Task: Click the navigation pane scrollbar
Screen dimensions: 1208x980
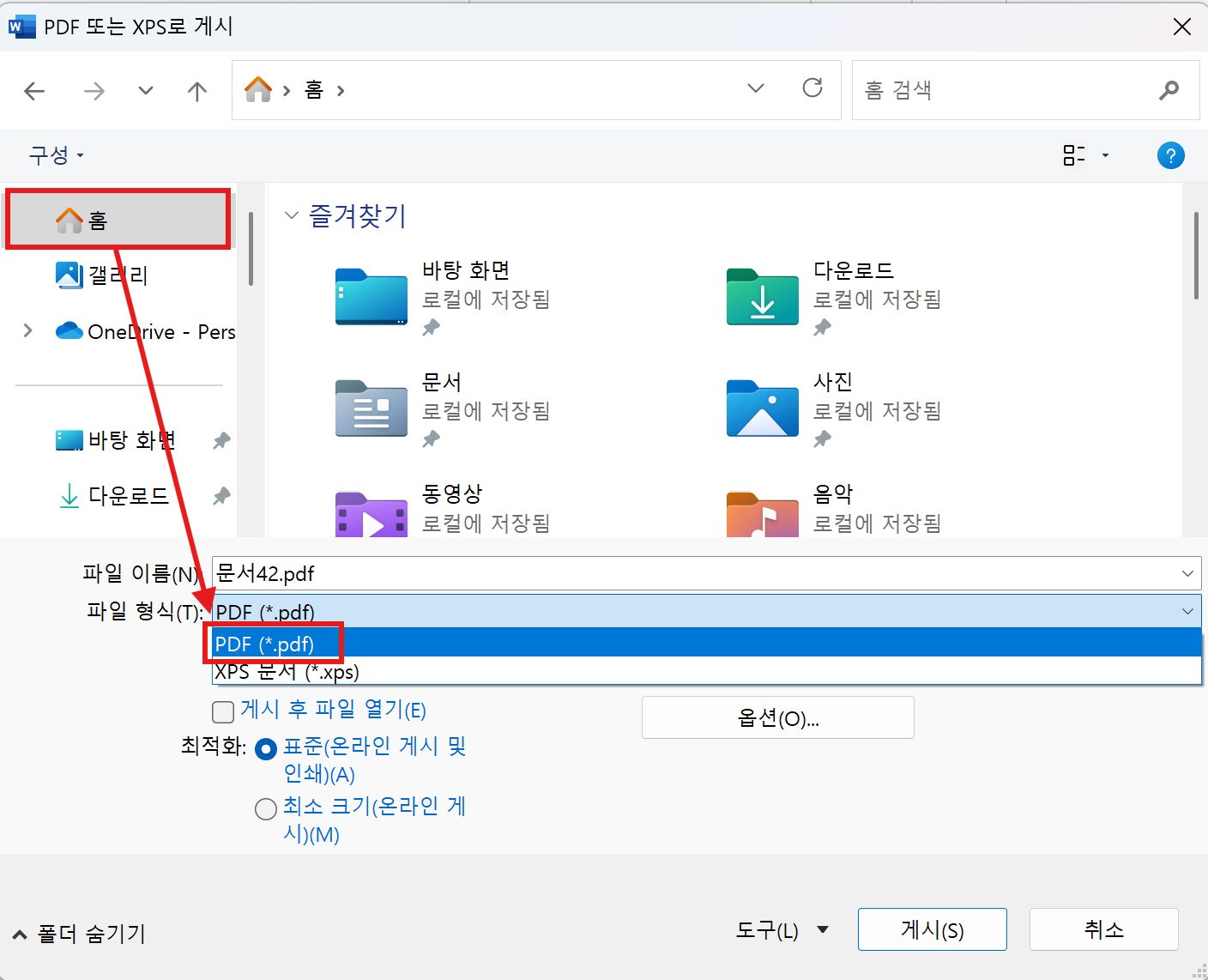Action: (251, 249)
